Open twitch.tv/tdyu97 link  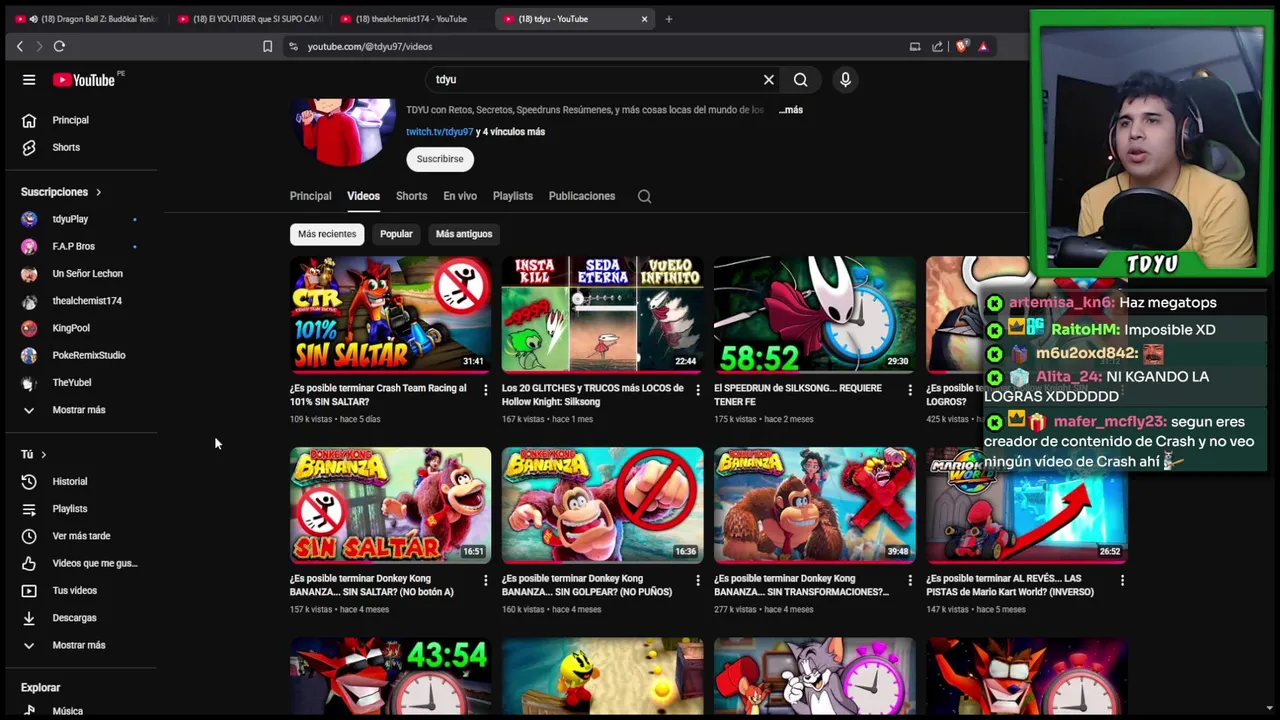pos(439,132)
